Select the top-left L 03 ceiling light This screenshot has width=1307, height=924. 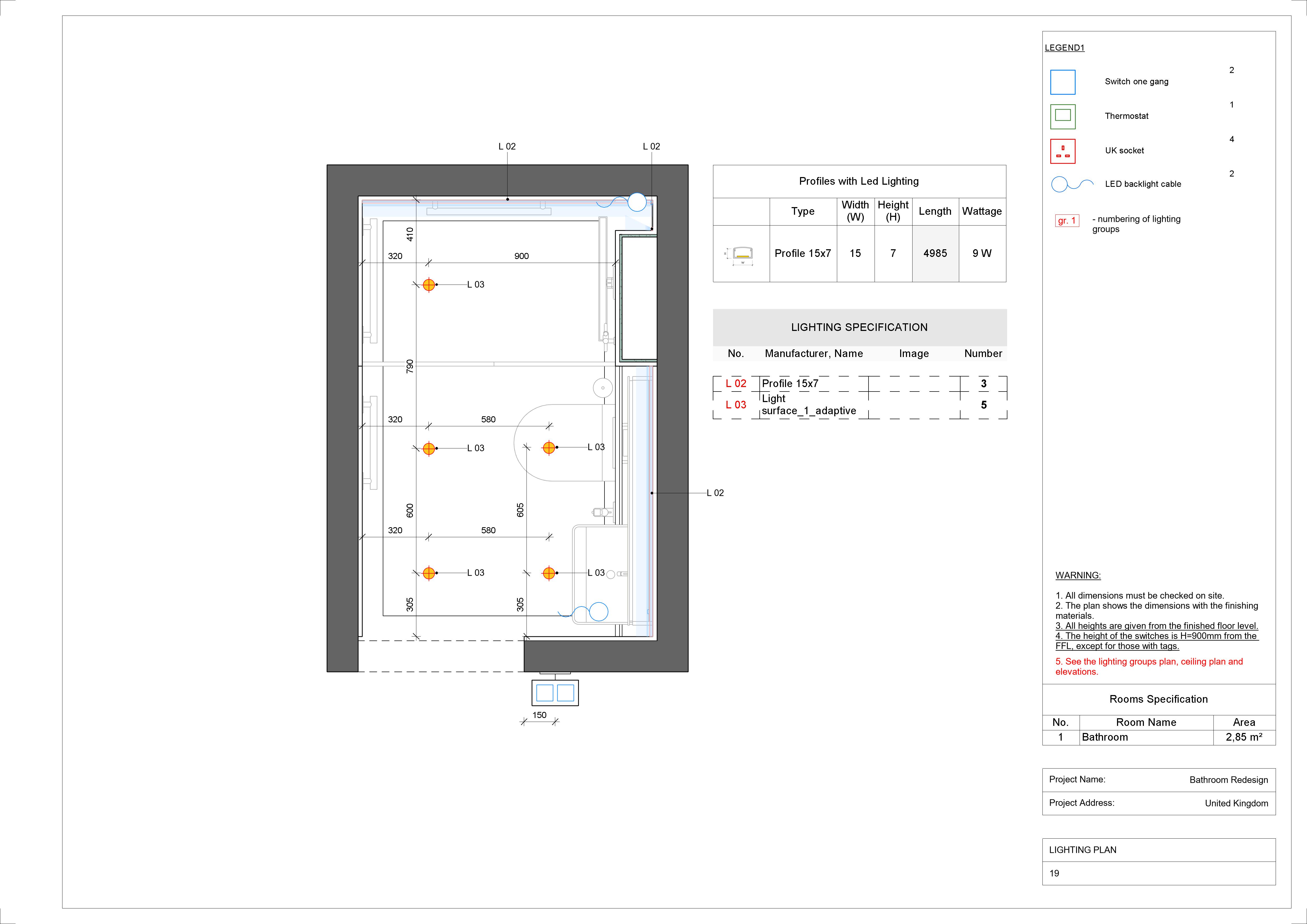[x=429, y=285]
